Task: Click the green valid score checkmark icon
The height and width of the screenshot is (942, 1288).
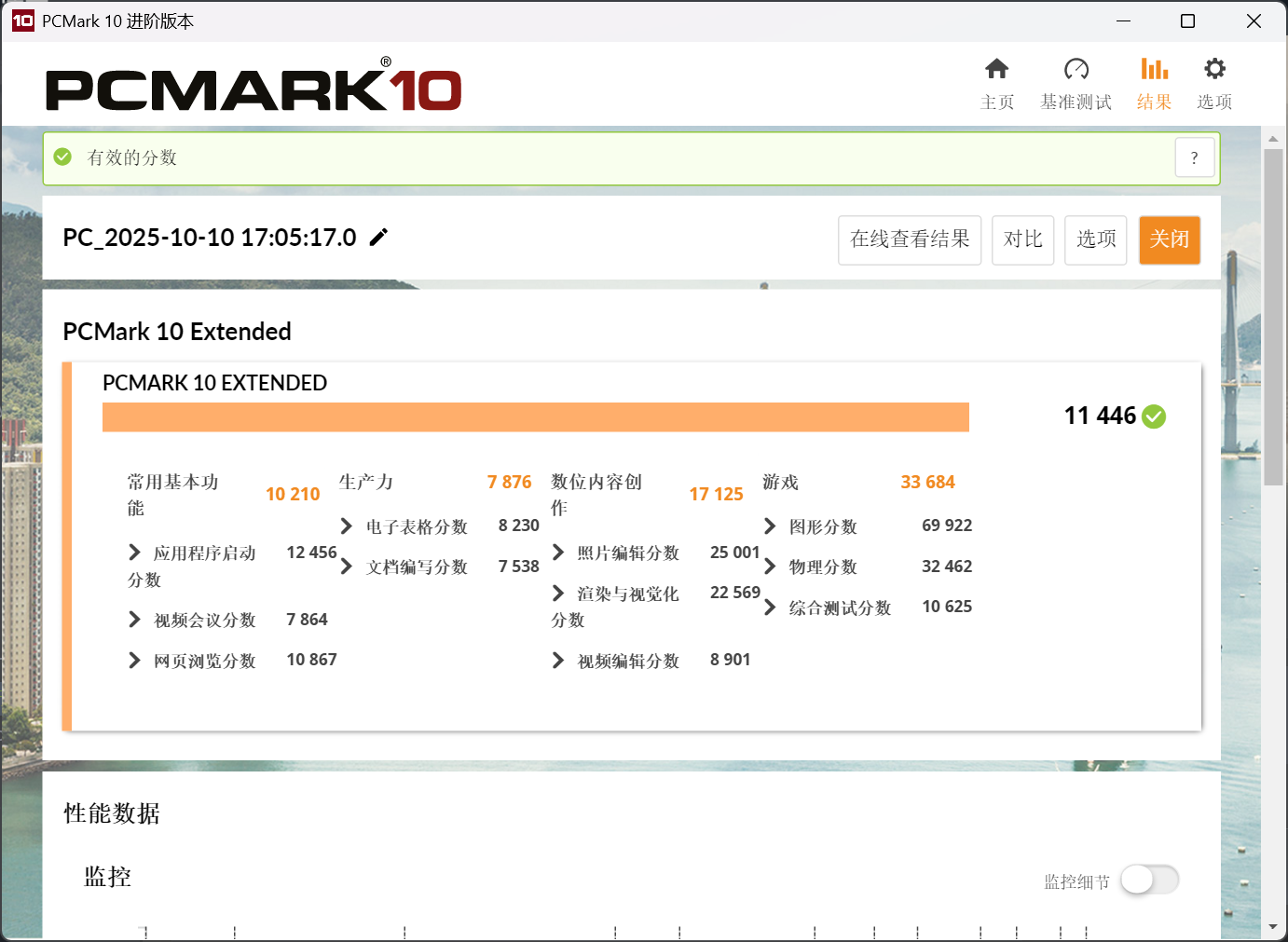Action: click(x=62, y=157)
